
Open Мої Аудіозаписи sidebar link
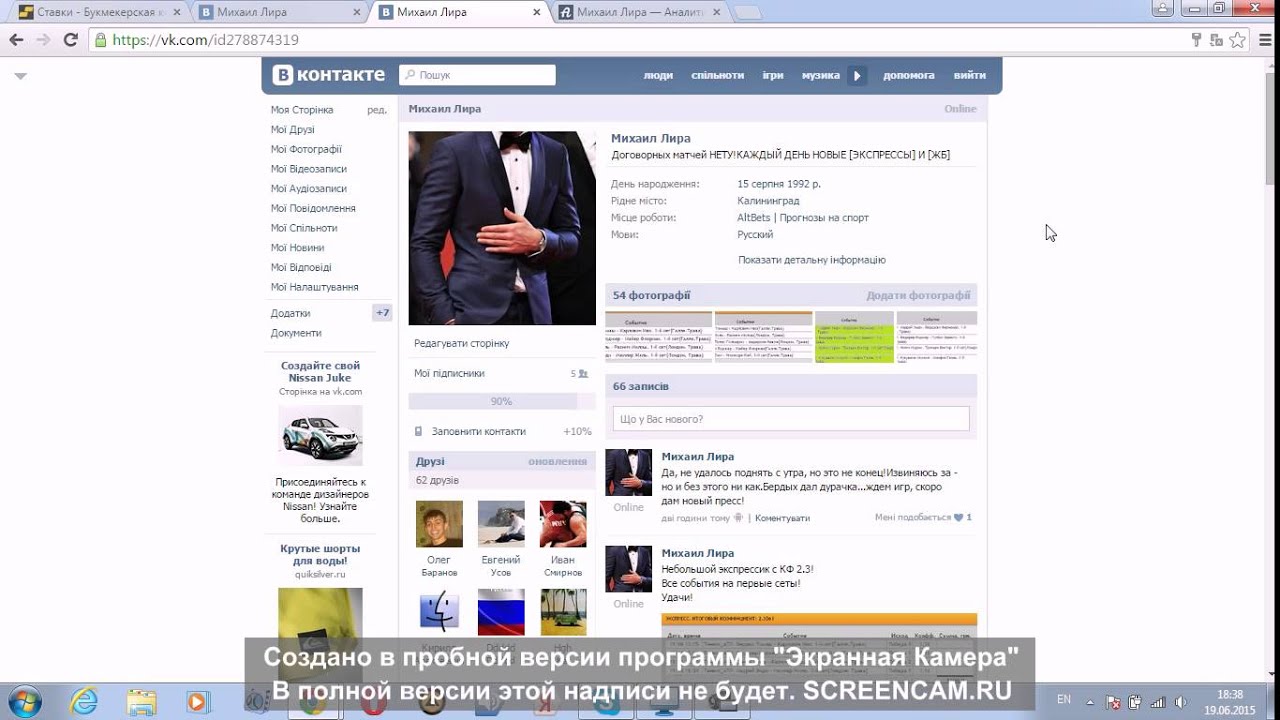click(309, 189)
